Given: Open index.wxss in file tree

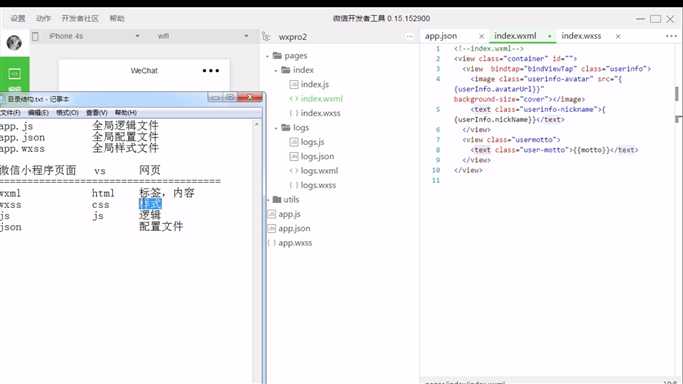Looking at the screenshot, I should 320,113.
